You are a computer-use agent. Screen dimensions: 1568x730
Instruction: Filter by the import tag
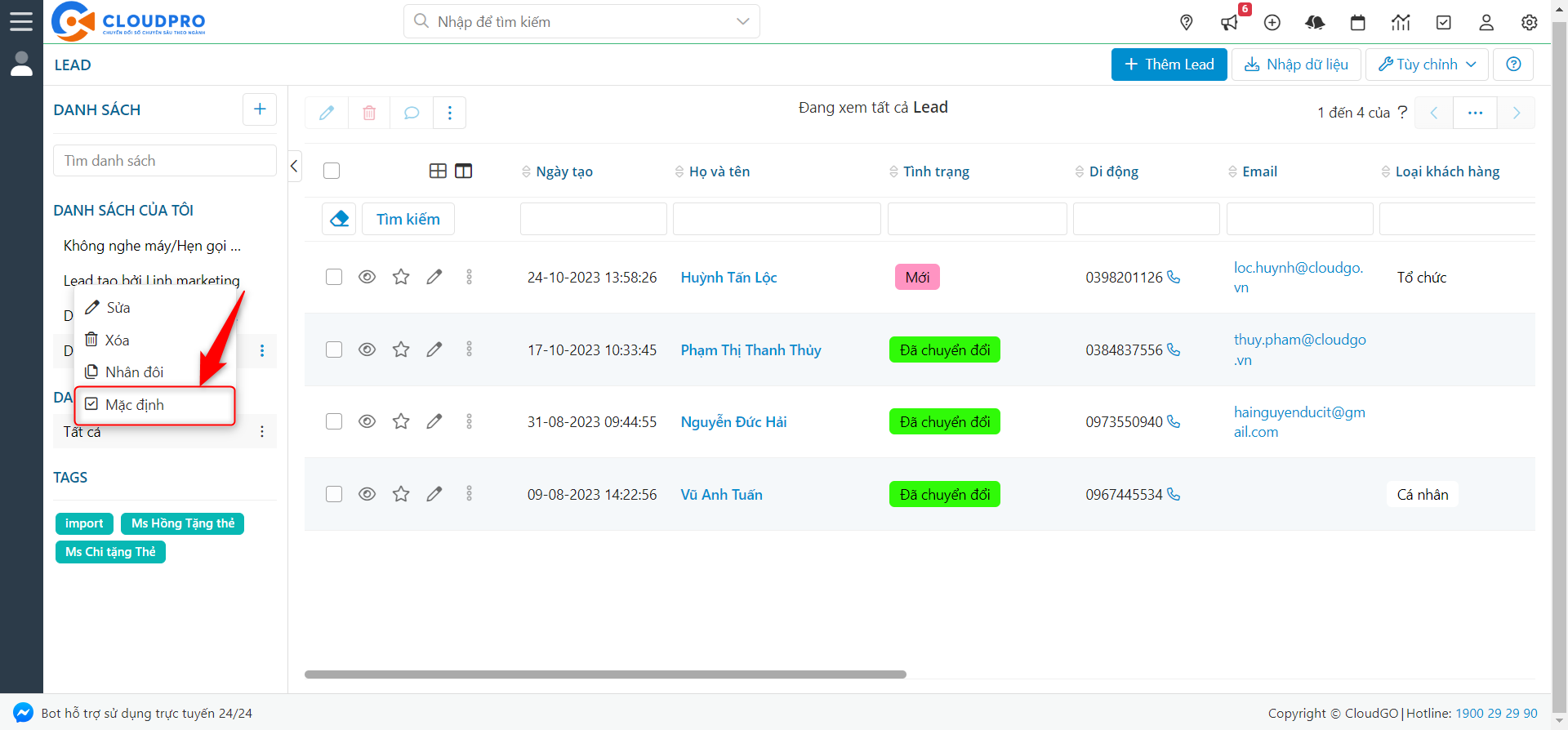[84, 523]
